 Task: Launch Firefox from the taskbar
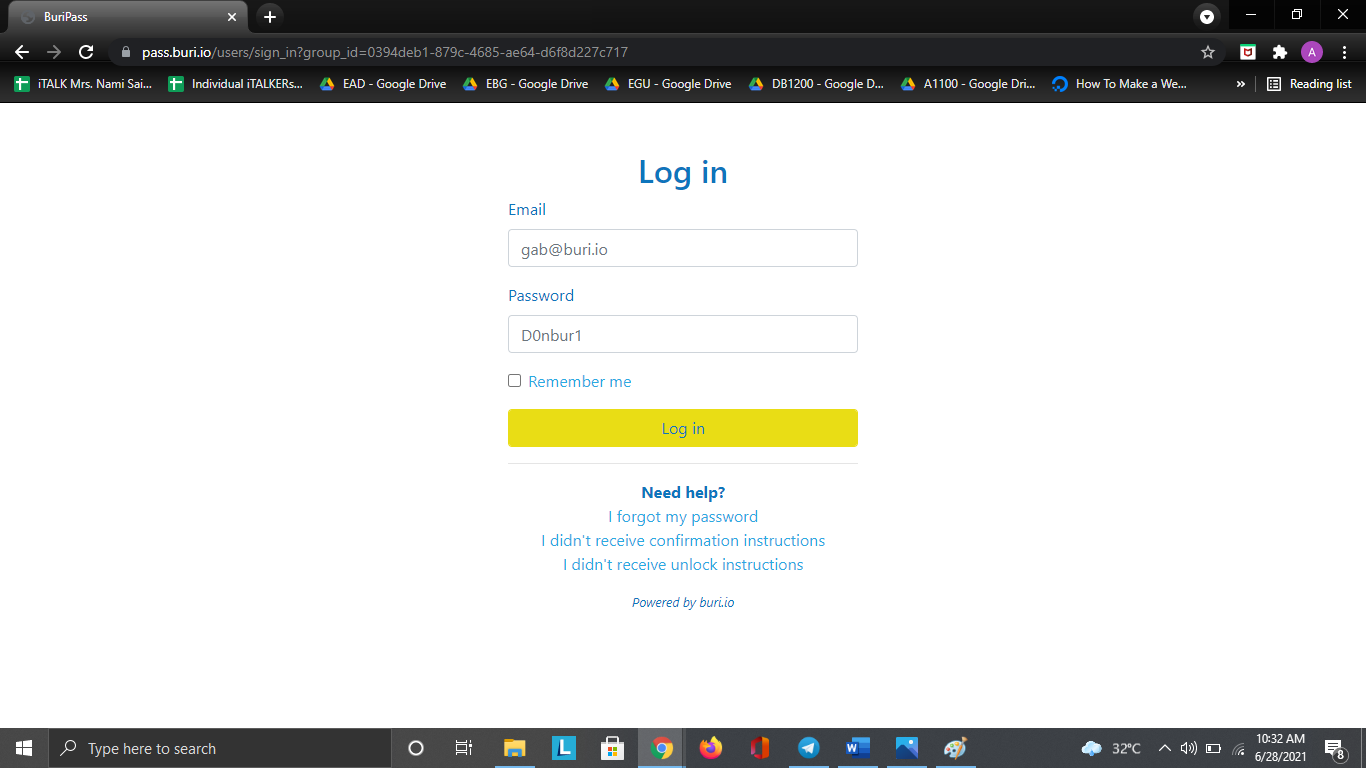710,748
